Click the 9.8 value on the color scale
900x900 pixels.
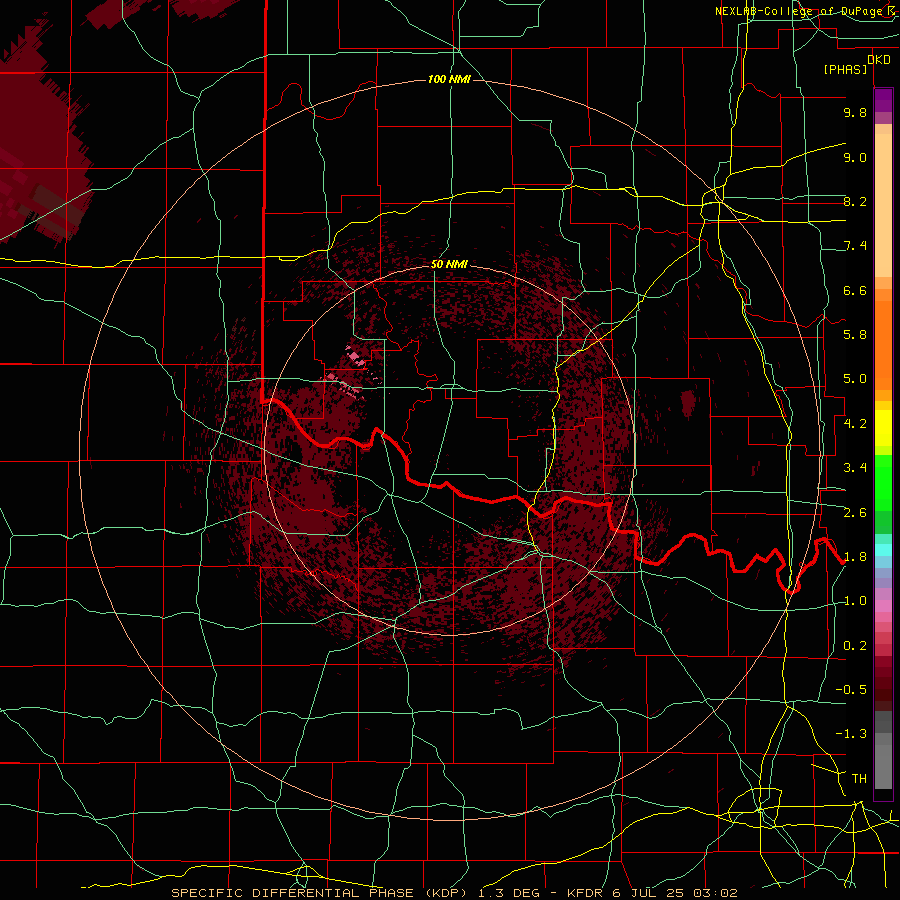pos(855,112)
